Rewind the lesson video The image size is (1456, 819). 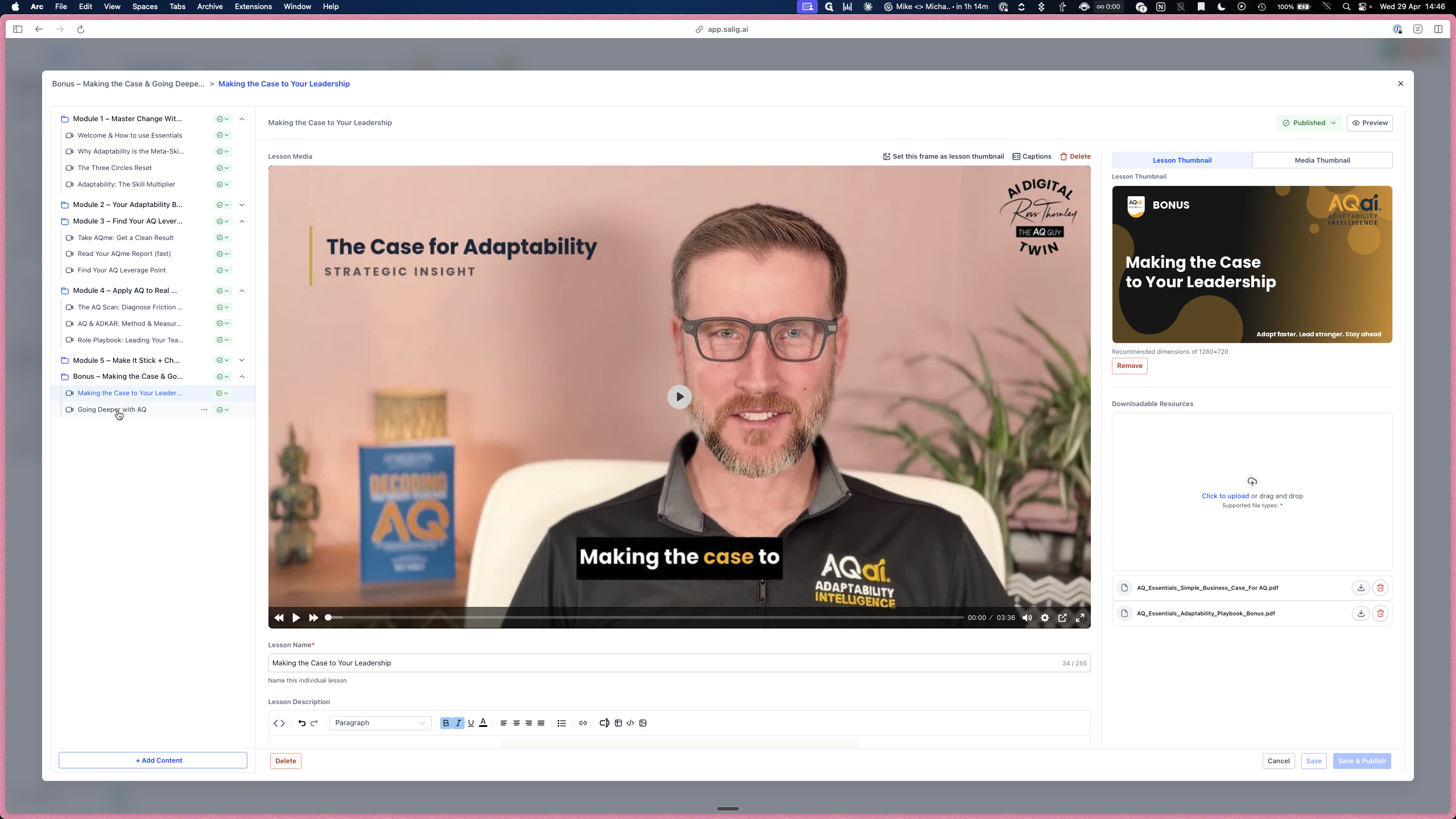pyautogui.click(x=279, y=618)
